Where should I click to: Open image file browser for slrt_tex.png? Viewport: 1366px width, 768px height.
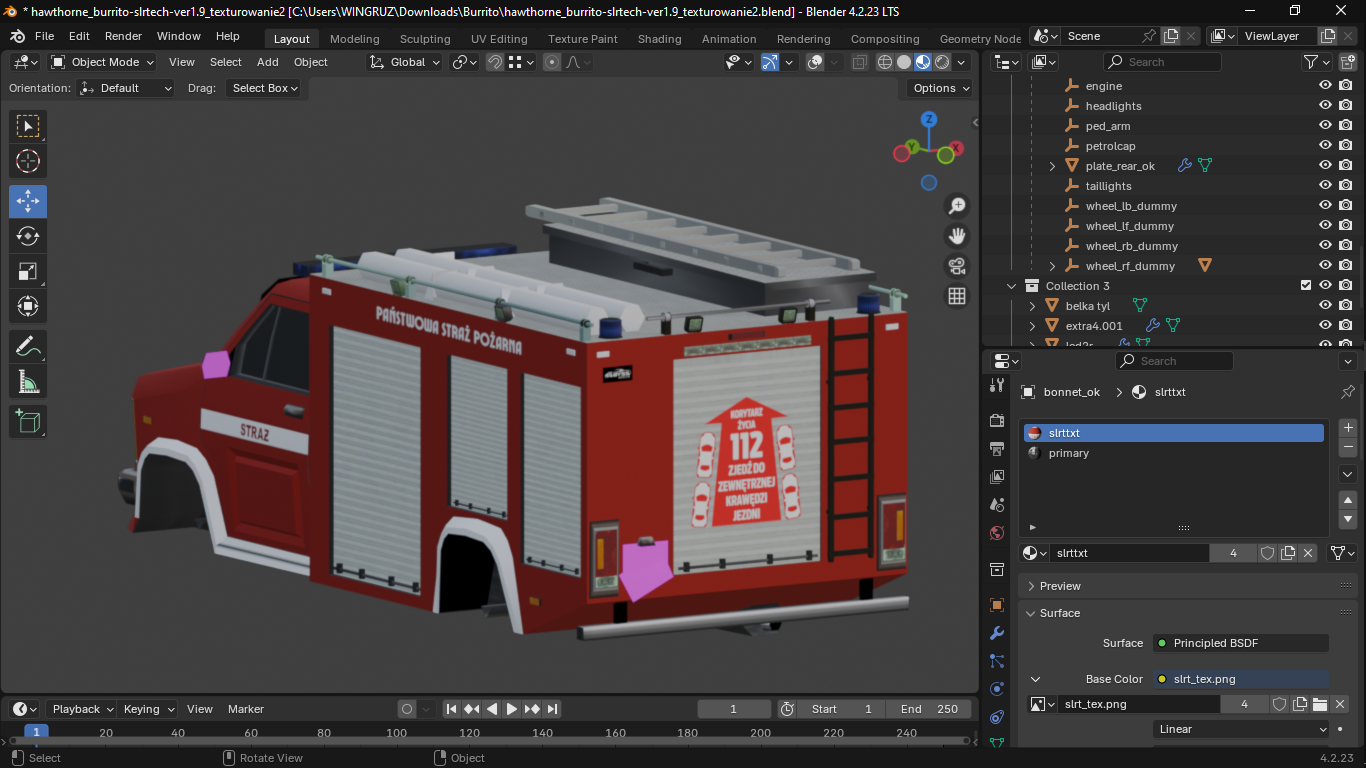pyautogui.click(x=1320, y=704)
